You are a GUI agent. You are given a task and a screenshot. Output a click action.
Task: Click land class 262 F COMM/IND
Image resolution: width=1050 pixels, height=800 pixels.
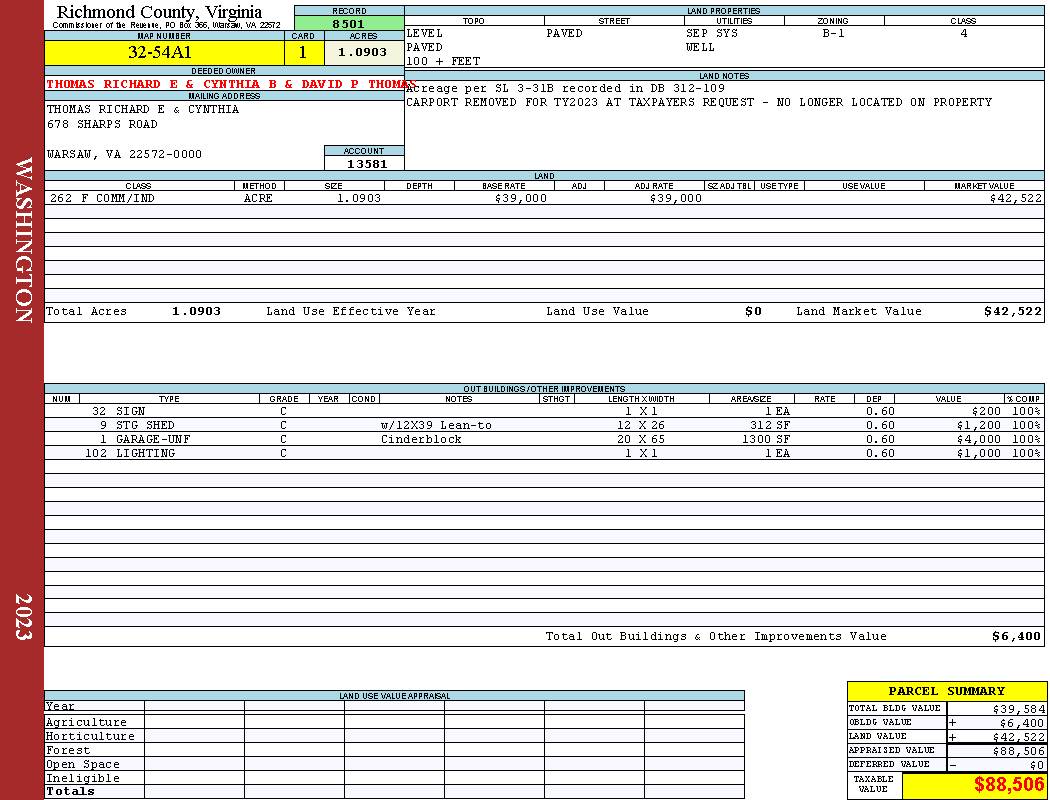[x=102, y=199]
